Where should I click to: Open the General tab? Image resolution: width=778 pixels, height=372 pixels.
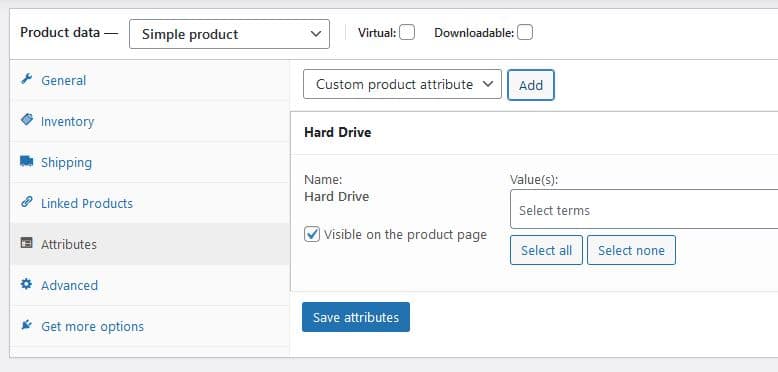click(149, 80)
